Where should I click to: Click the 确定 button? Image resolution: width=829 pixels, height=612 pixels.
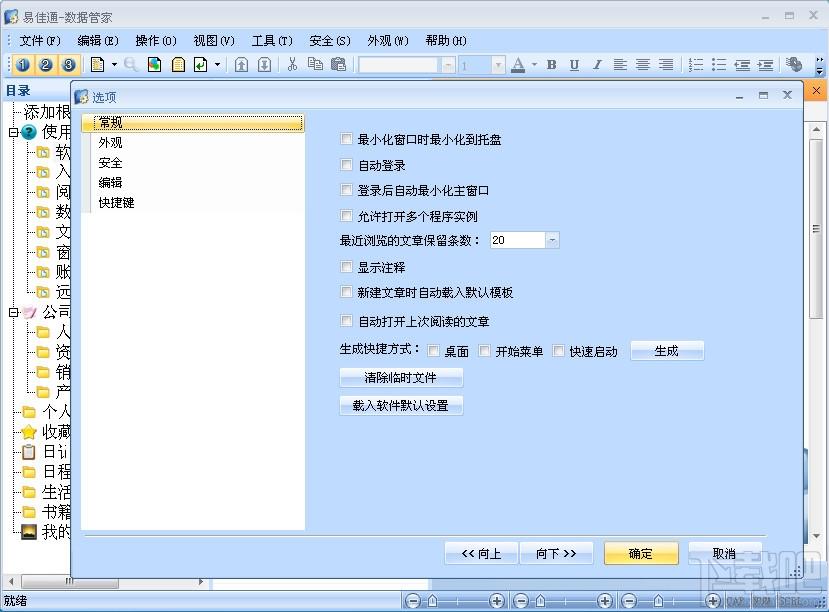tap(641, 553)
